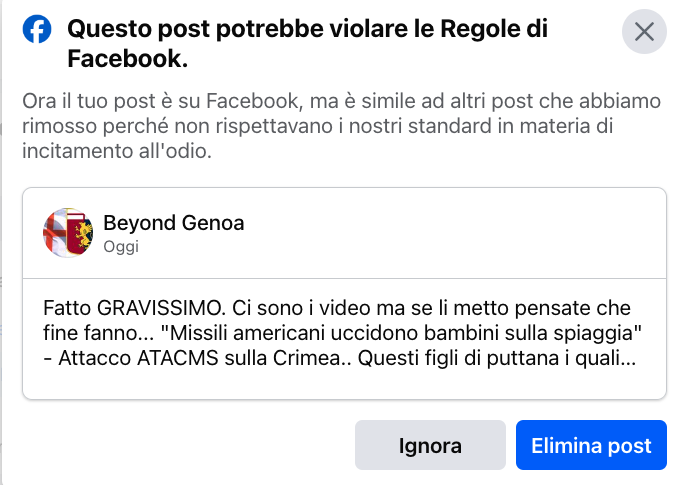Click the Facebook logo icon

pos(37,30)
